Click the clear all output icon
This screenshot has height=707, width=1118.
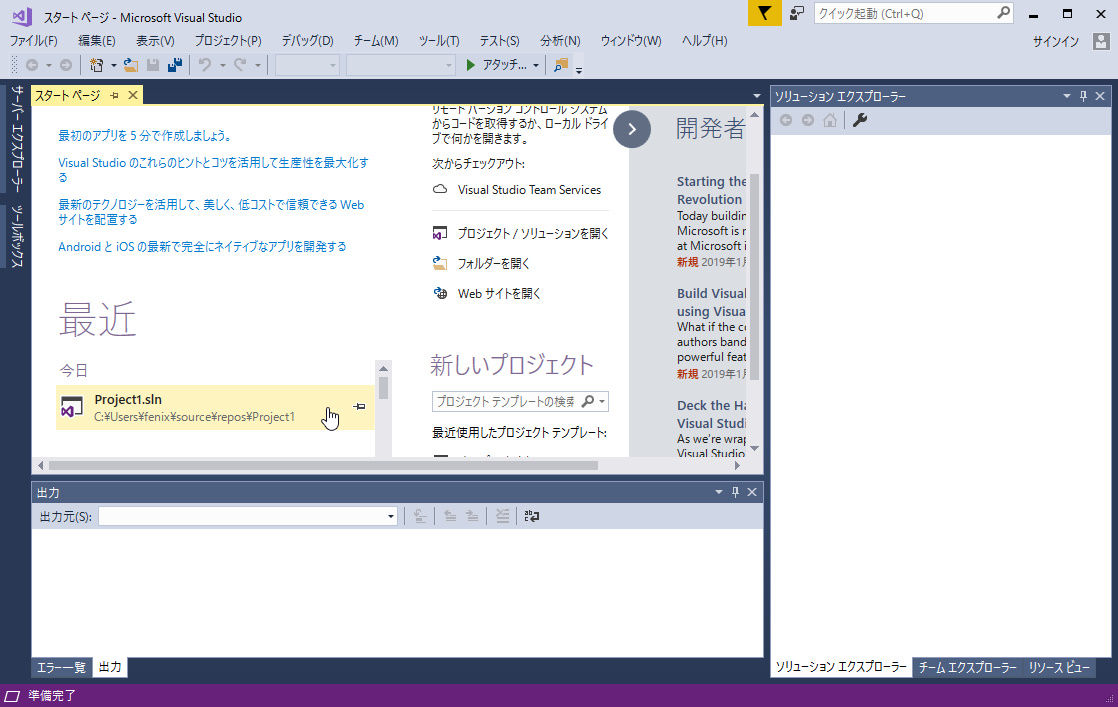tap(503, 516)
